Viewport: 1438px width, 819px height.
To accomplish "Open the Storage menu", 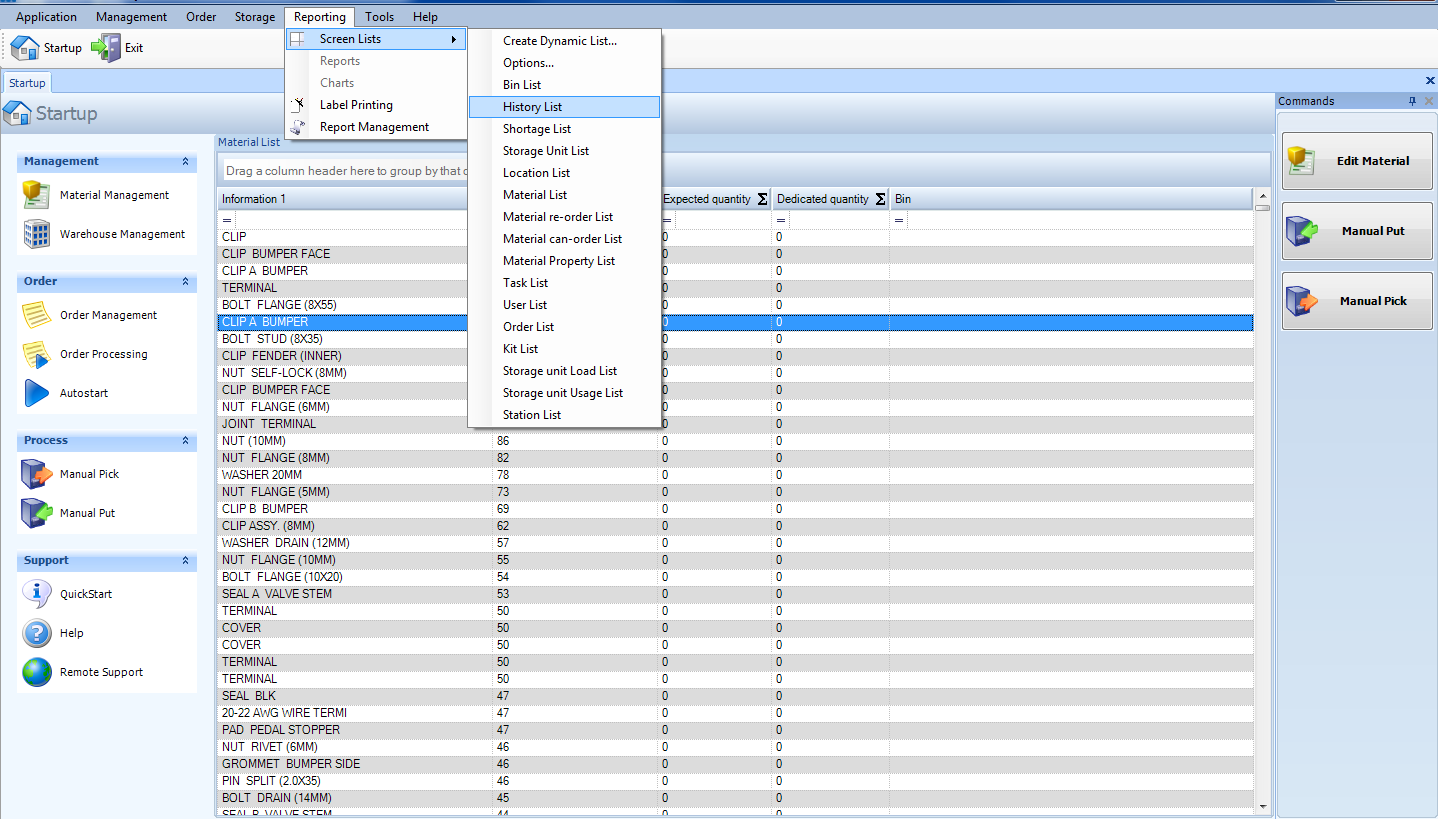I will click(x=254, y=17).
